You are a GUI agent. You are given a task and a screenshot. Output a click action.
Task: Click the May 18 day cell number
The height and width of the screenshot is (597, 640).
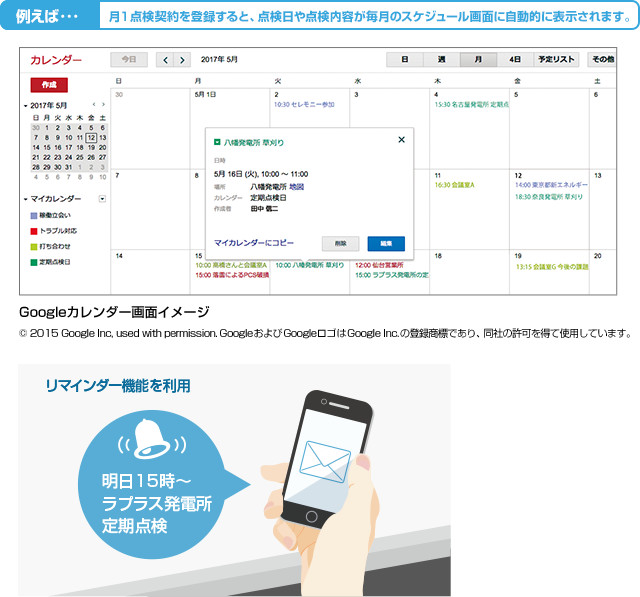click(x=438, y=256)
